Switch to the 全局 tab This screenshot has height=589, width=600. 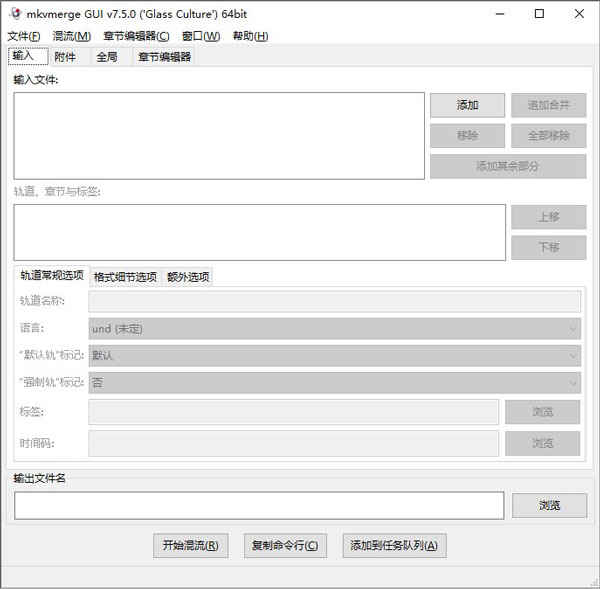(111, 57)
